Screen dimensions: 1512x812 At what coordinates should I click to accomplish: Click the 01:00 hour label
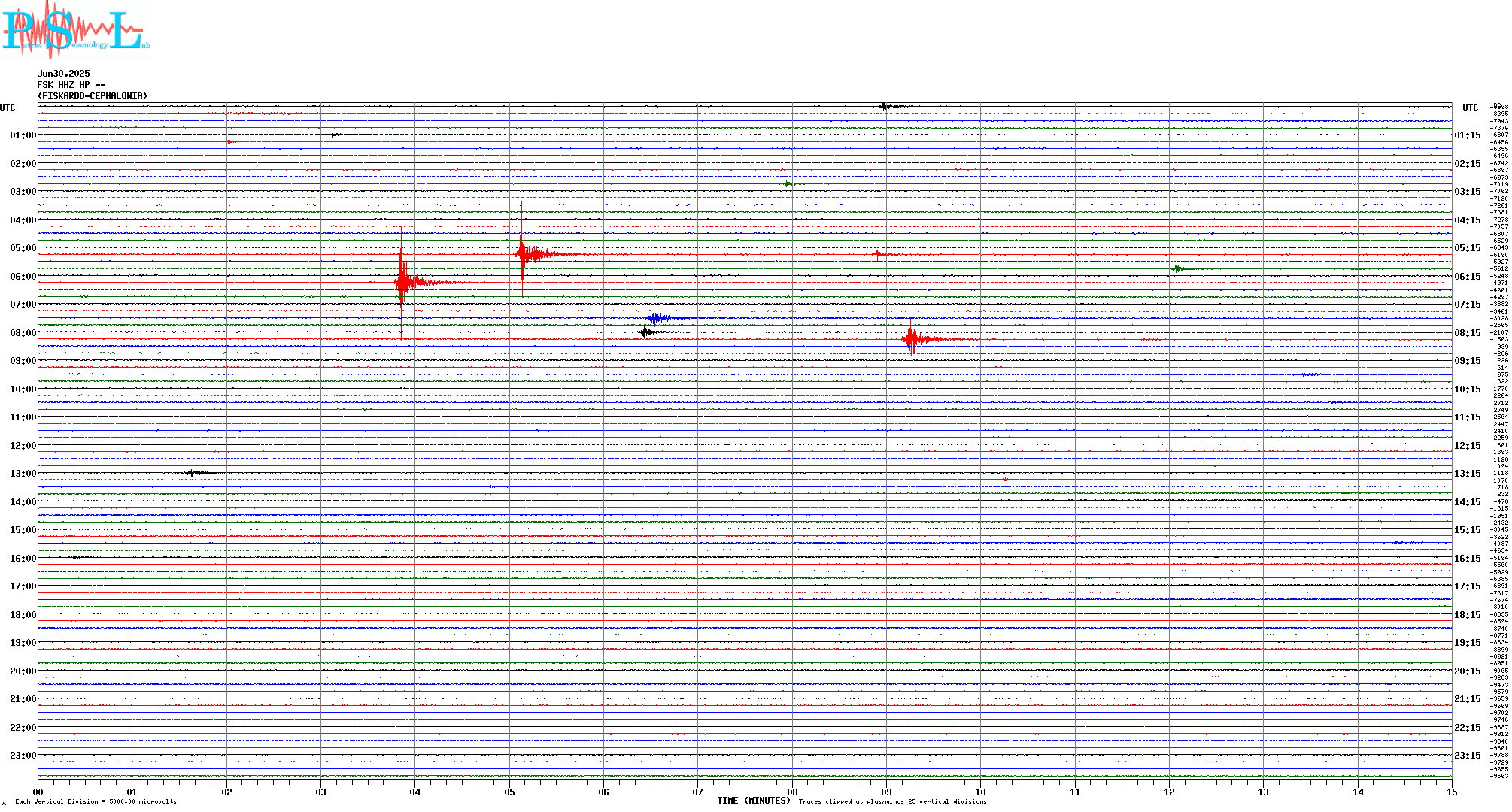[x=23, y=135]
